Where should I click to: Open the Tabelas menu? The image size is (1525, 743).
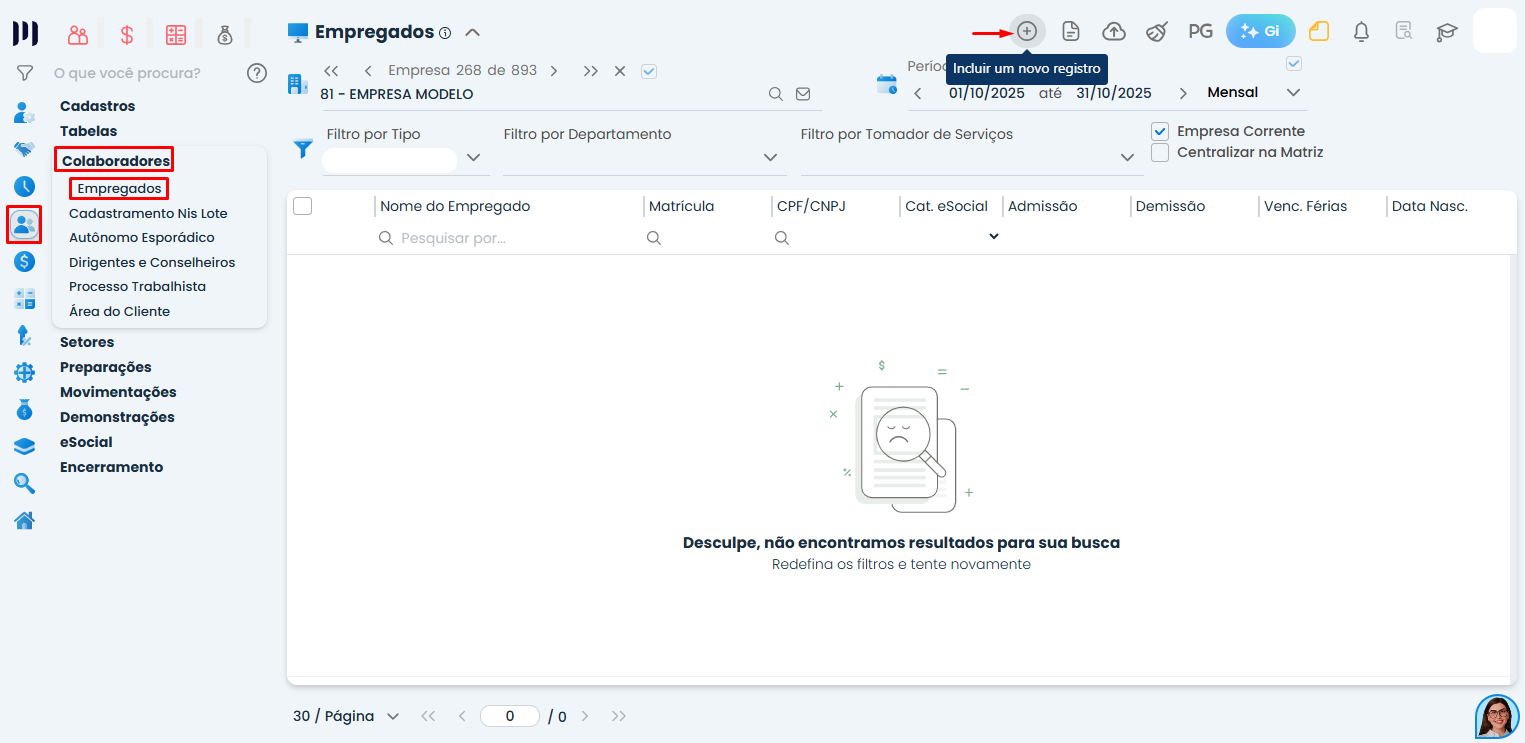point(88,131)
